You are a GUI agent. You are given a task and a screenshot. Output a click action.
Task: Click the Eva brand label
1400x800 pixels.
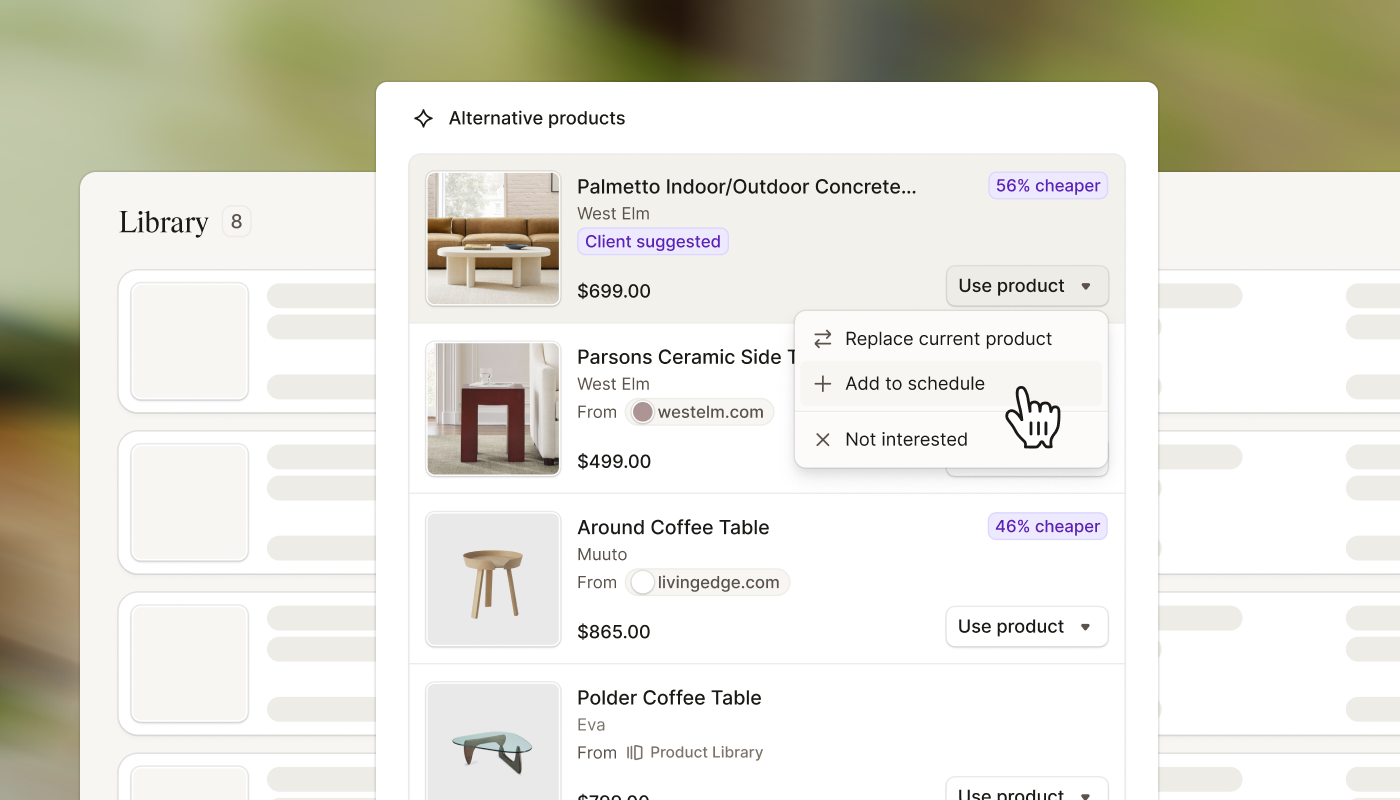pyautogui.click(x=591, y=725)
